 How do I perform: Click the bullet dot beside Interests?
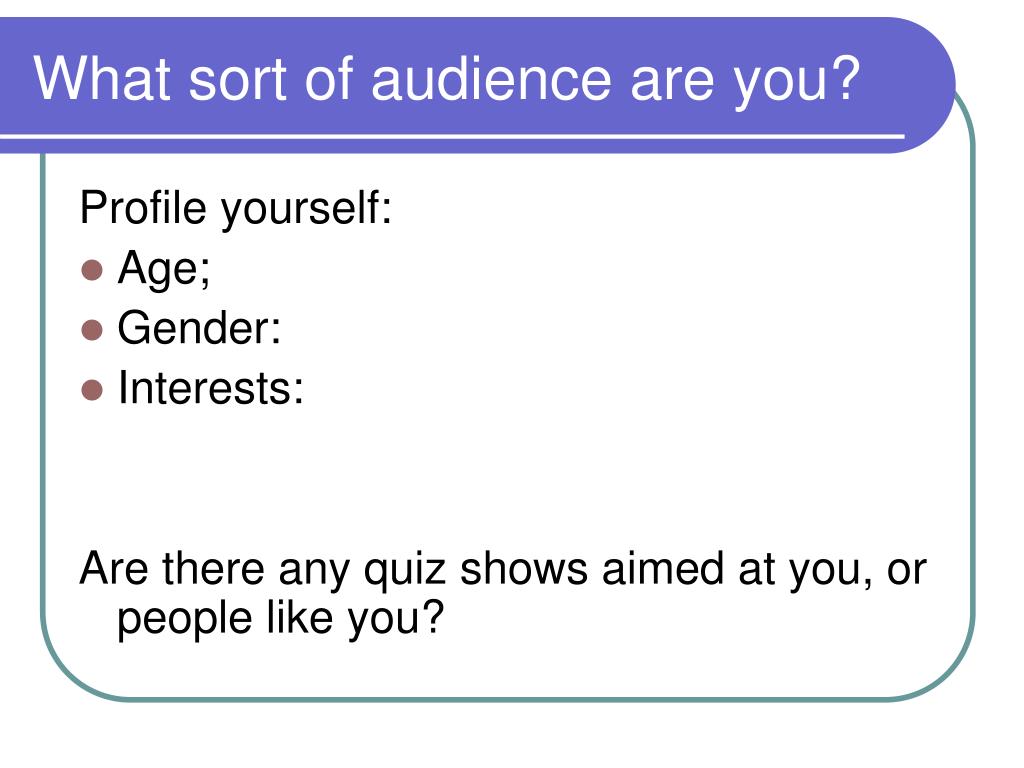(x=92, y=390)
